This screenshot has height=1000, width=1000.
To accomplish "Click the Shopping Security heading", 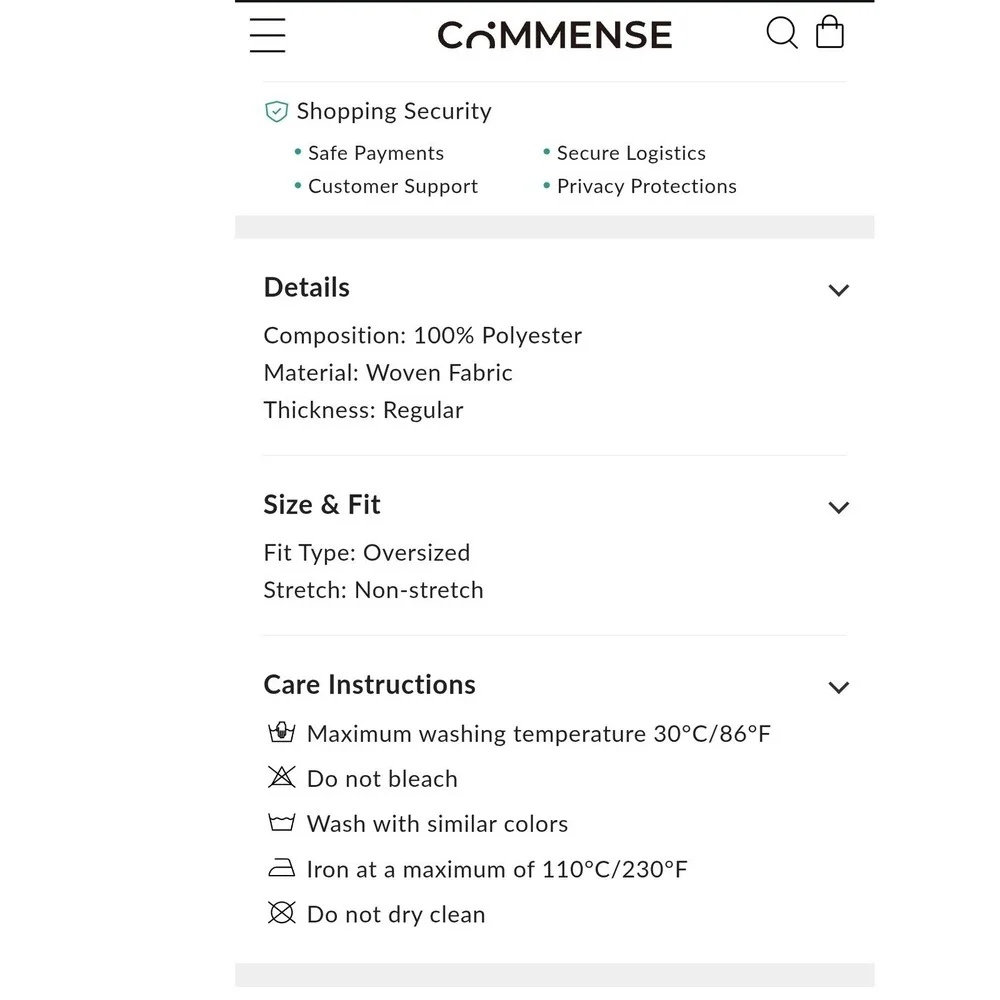I will pos(394,111).
